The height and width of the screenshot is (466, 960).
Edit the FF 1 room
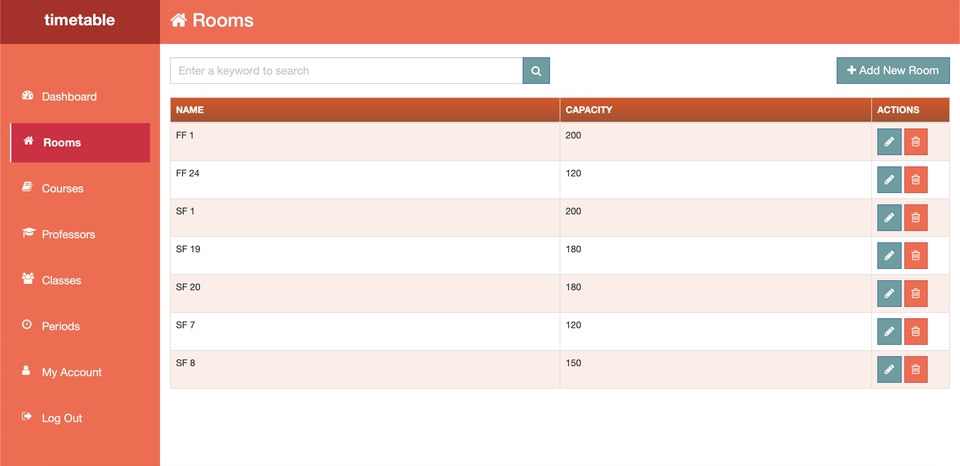(889, 141)
